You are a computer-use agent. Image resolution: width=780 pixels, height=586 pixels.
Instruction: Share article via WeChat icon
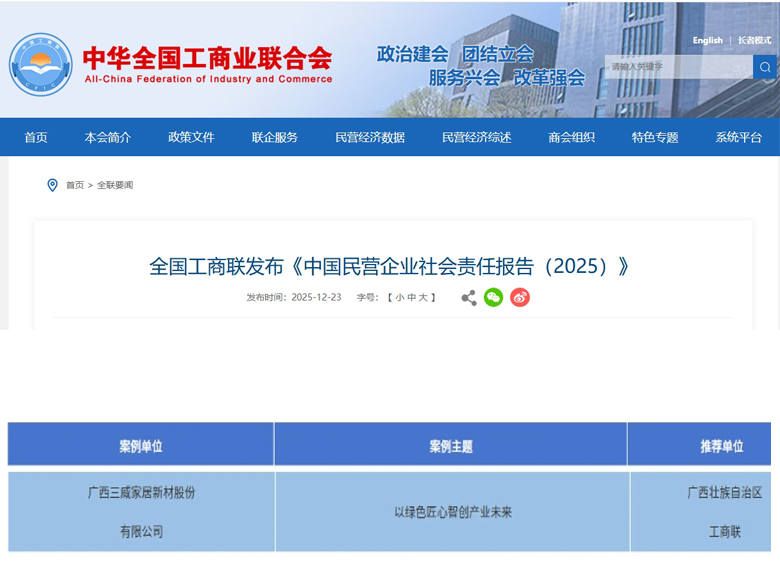493,297
